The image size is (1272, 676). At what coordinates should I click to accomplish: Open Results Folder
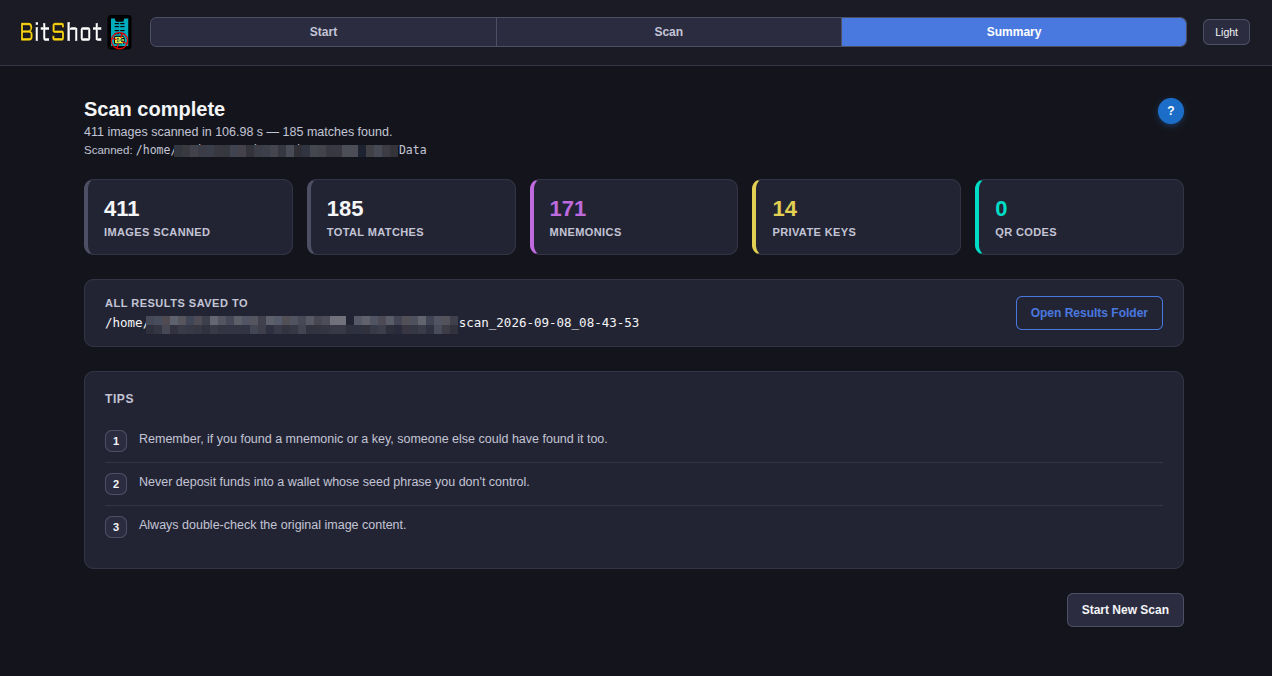[x=1089, y=313]
